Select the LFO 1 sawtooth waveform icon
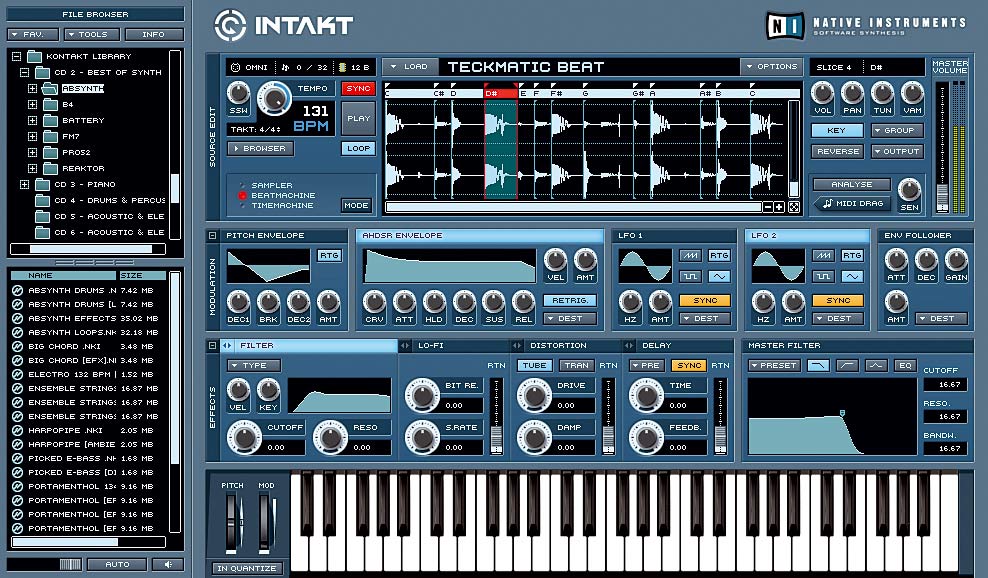 pyautogui.click(x=691, y=255)
